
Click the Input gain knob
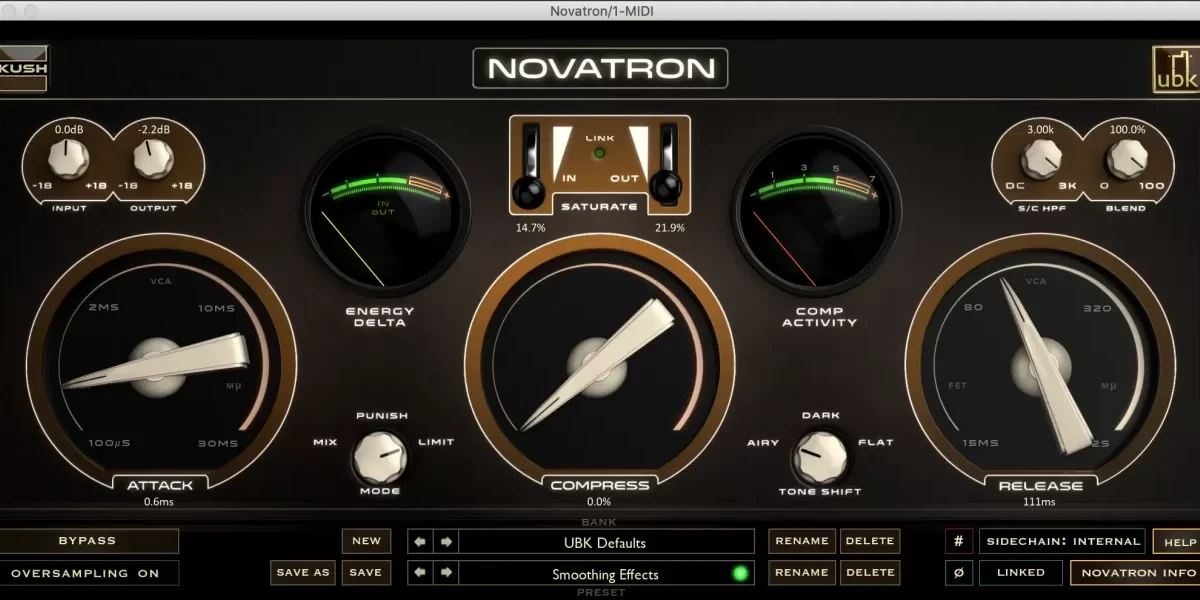pos(69,158)
